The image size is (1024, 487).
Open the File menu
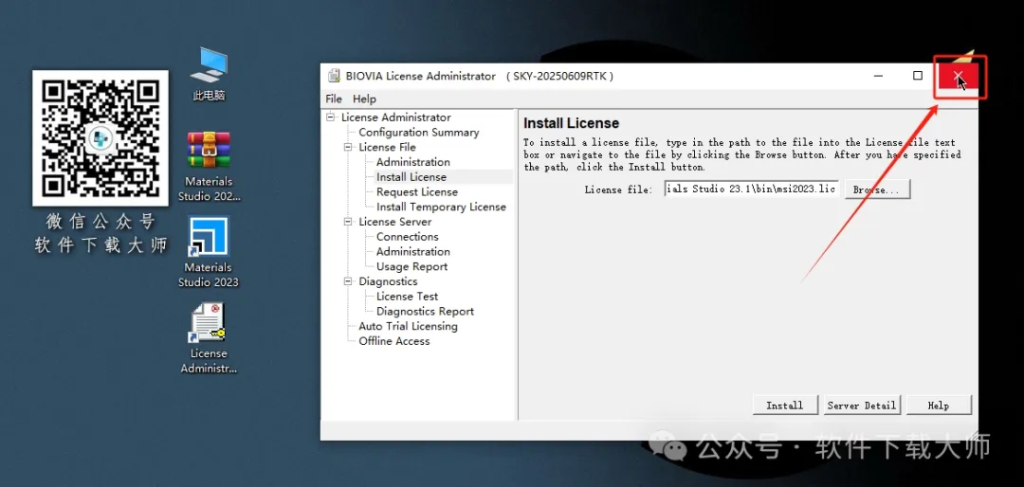point(334,99)
